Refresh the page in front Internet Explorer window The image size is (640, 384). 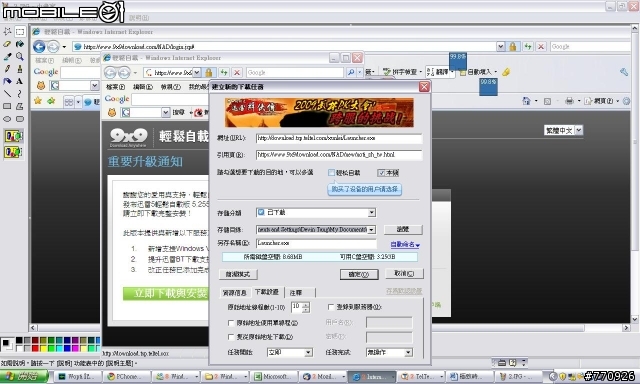pos(224,73)
